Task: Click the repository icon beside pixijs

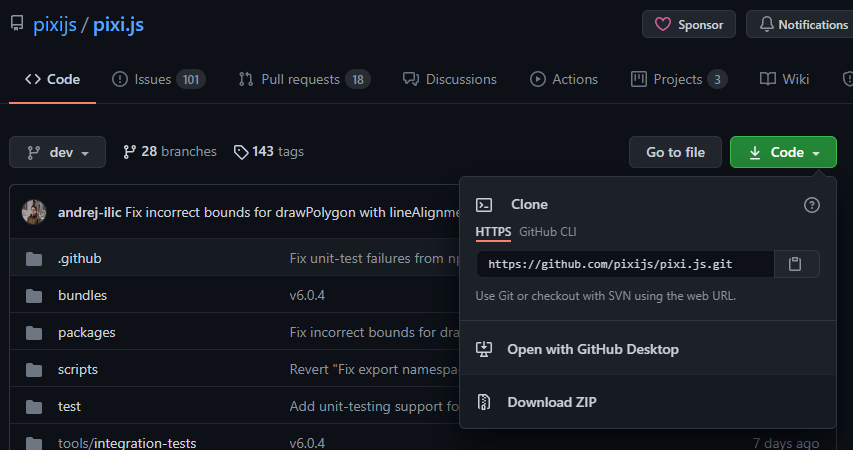Action: coord(17,24)
